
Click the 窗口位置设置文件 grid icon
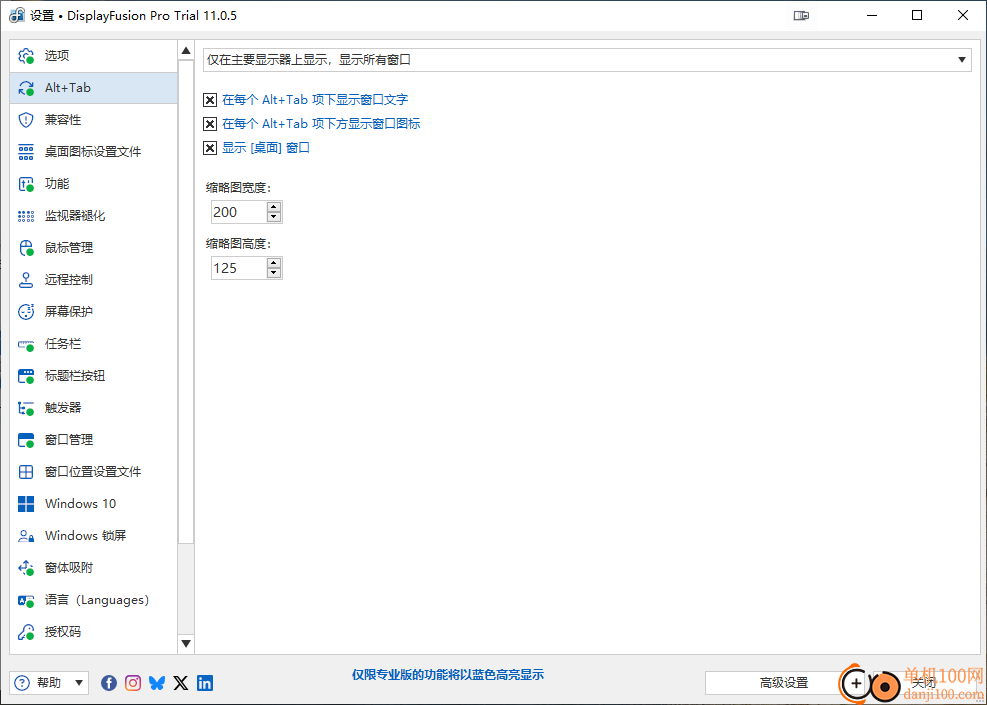(x=26, y=472)
